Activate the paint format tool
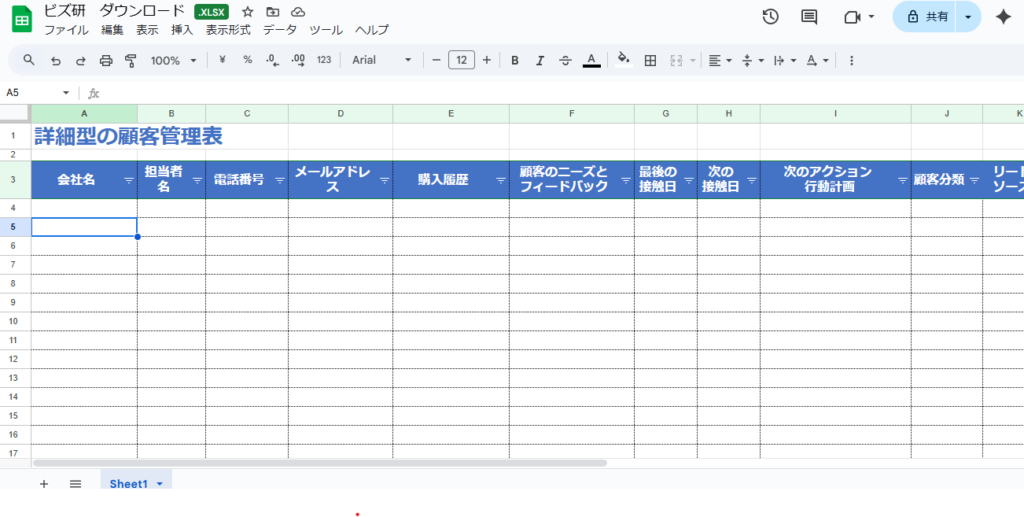The image size is (1024, 517). 131,61
